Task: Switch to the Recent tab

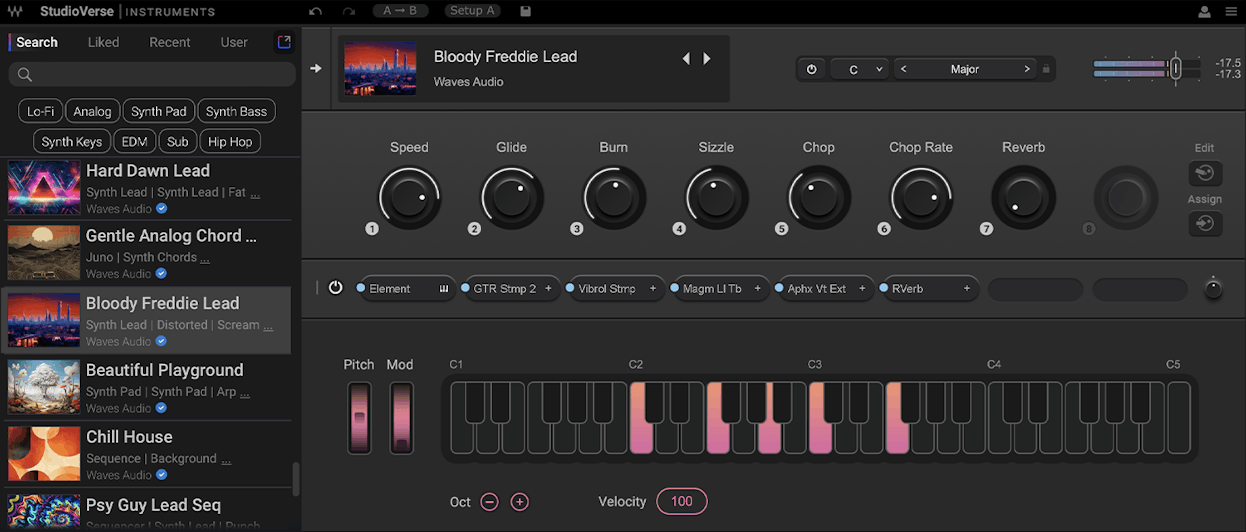Action: pos(170,42)
